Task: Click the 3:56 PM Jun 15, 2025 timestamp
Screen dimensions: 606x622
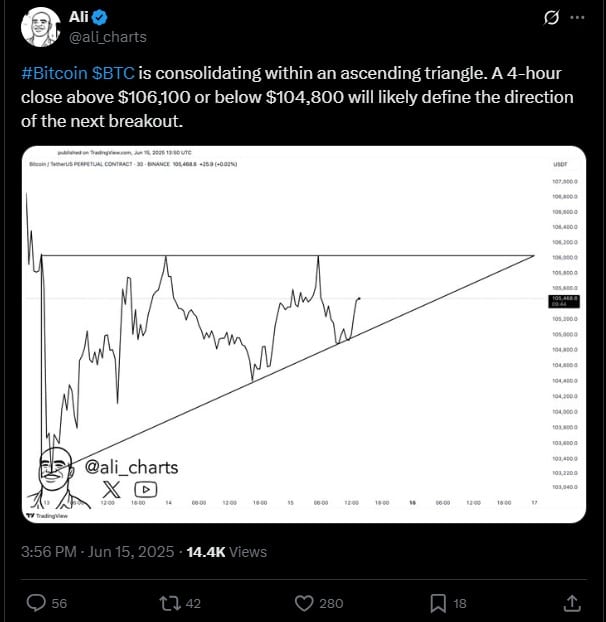Action: (94, 551)
